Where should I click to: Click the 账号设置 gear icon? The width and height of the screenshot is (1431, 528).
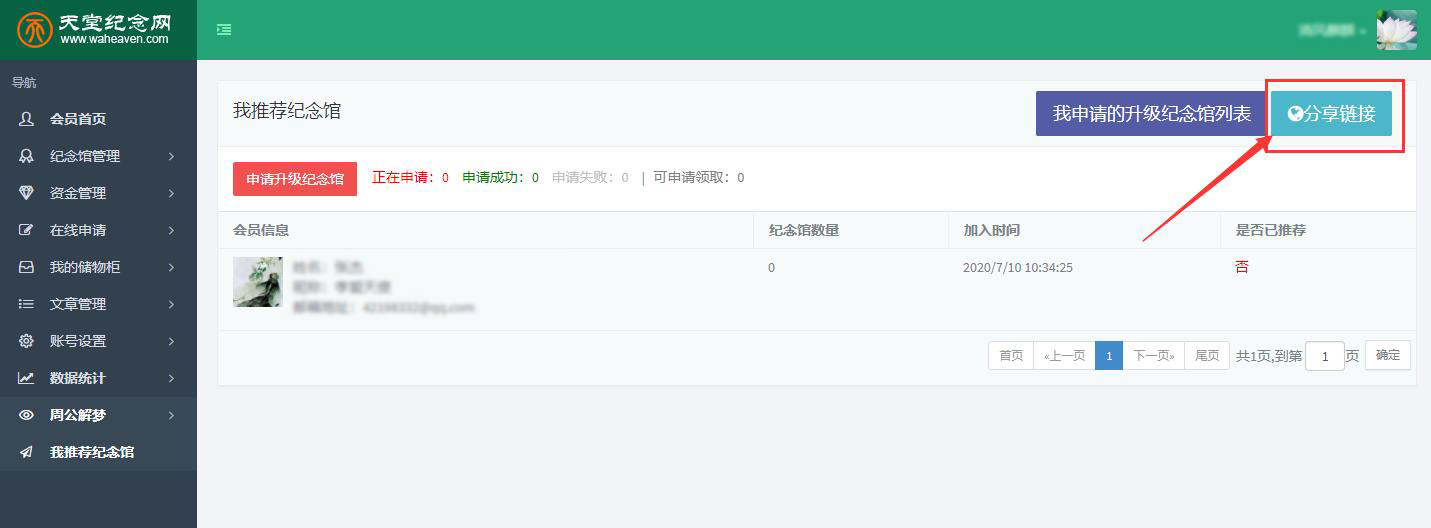click(x=27, y=341)
